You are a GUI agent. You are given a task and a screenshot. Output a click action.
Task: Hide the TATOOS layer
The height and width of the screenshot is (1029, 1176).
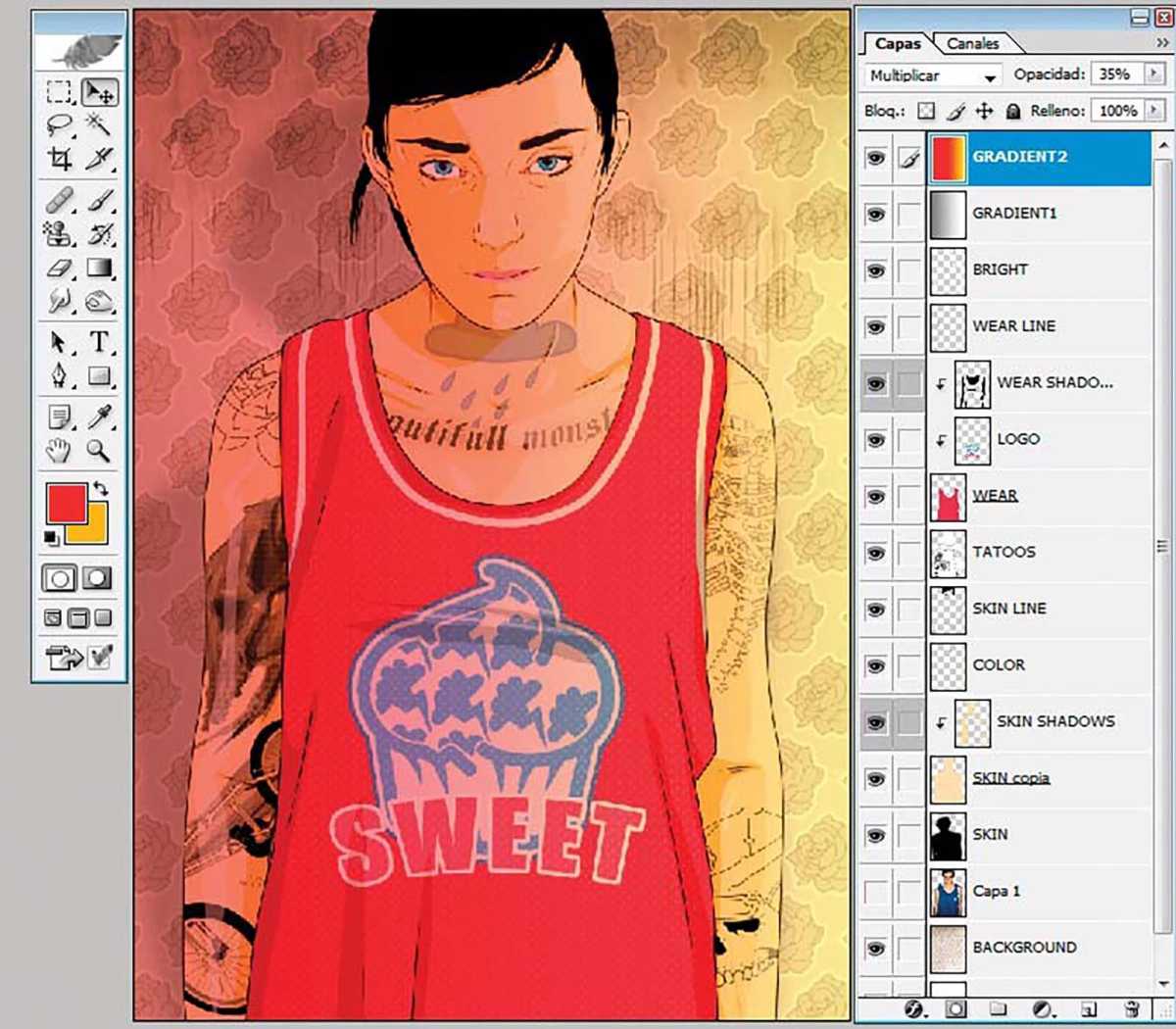coord(875,552)
